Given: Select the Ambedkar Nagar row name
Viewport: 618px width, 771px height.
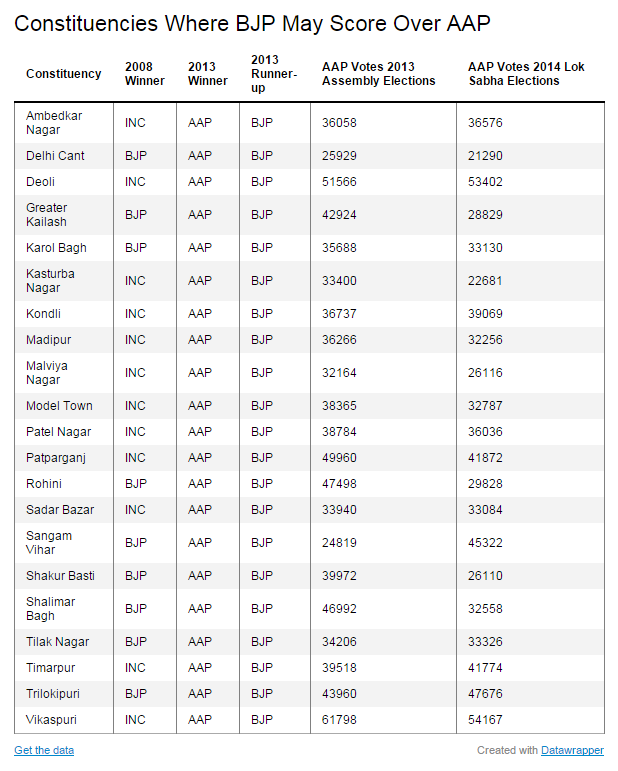Looking at the screenshot, I should pyautogui.click(x=54, y=122).
